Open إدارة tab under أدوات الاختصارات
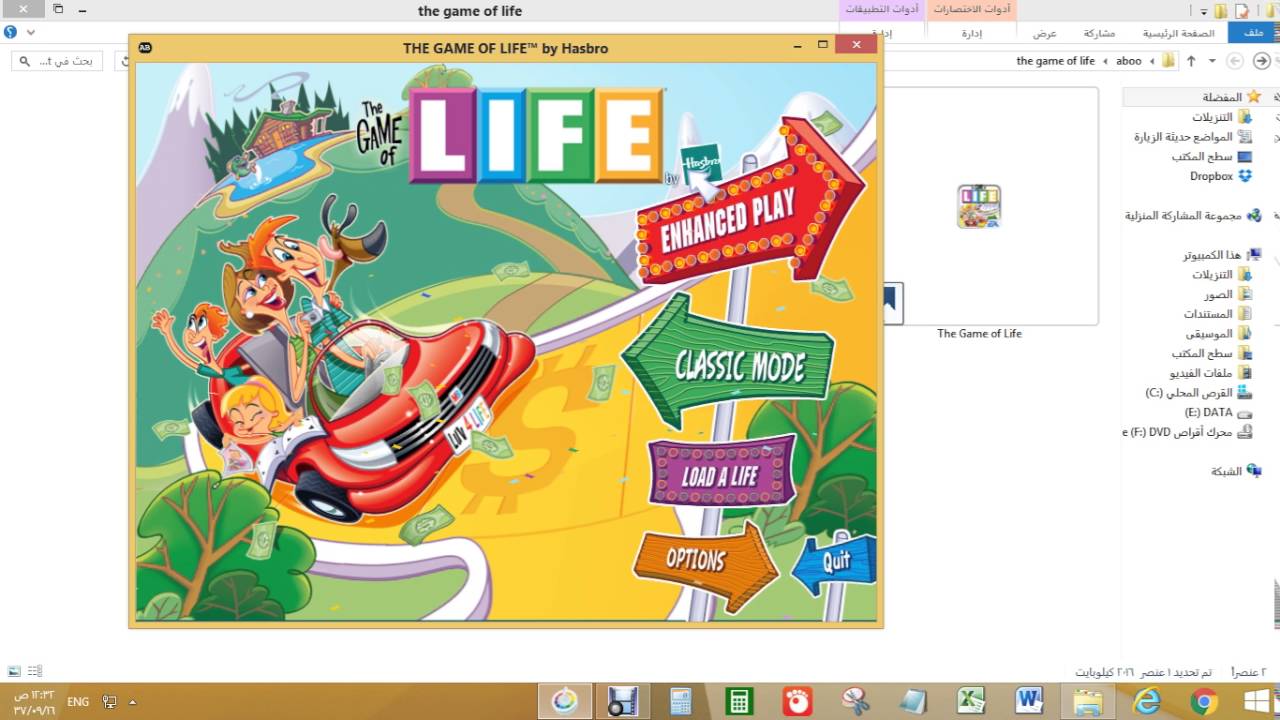1280x720 pixels. [971, 33]
